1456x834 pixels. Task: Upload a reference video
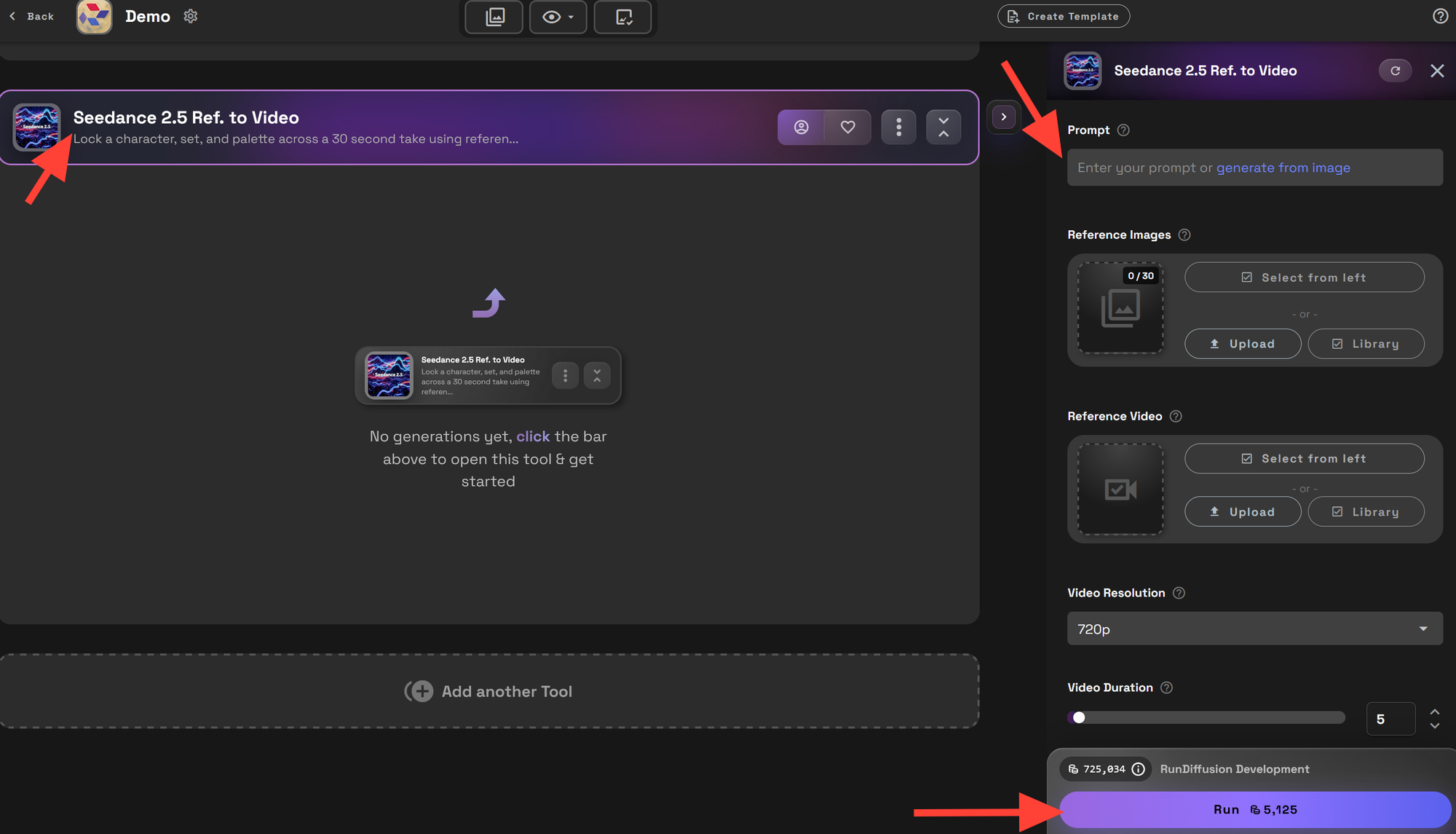click(x=1243, y=511)
